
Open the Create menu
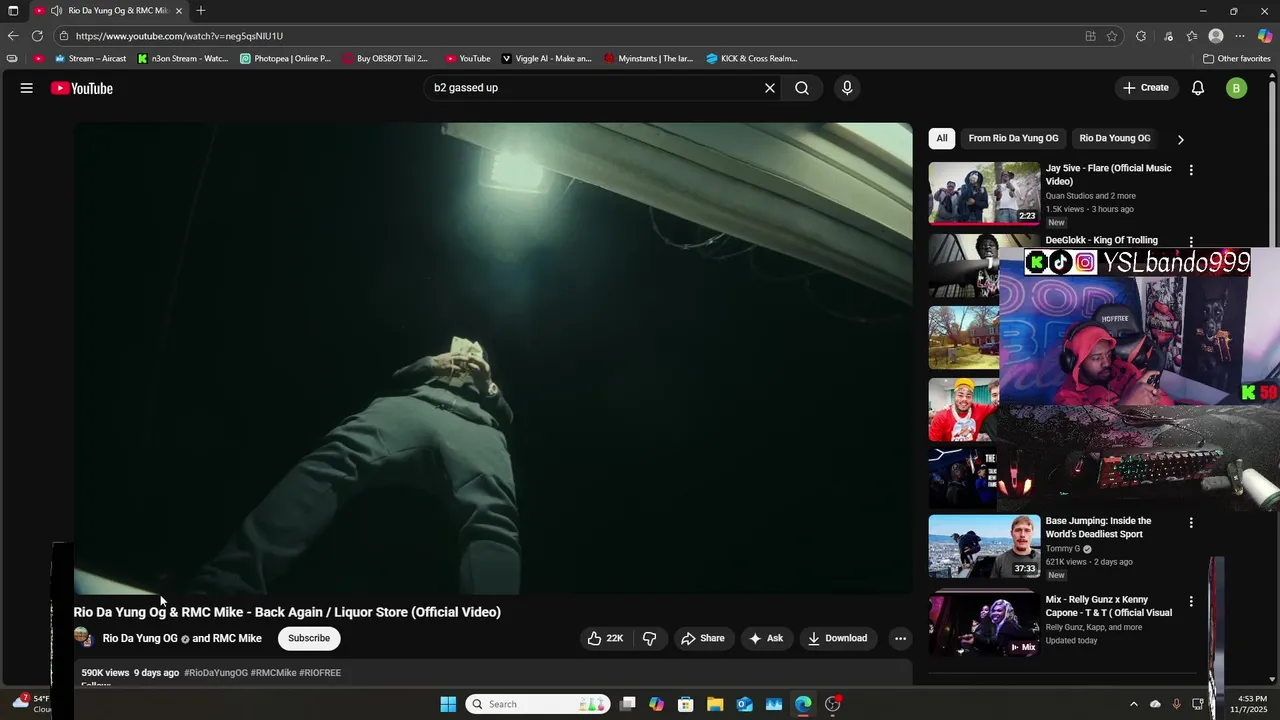tap(1146, 88)
